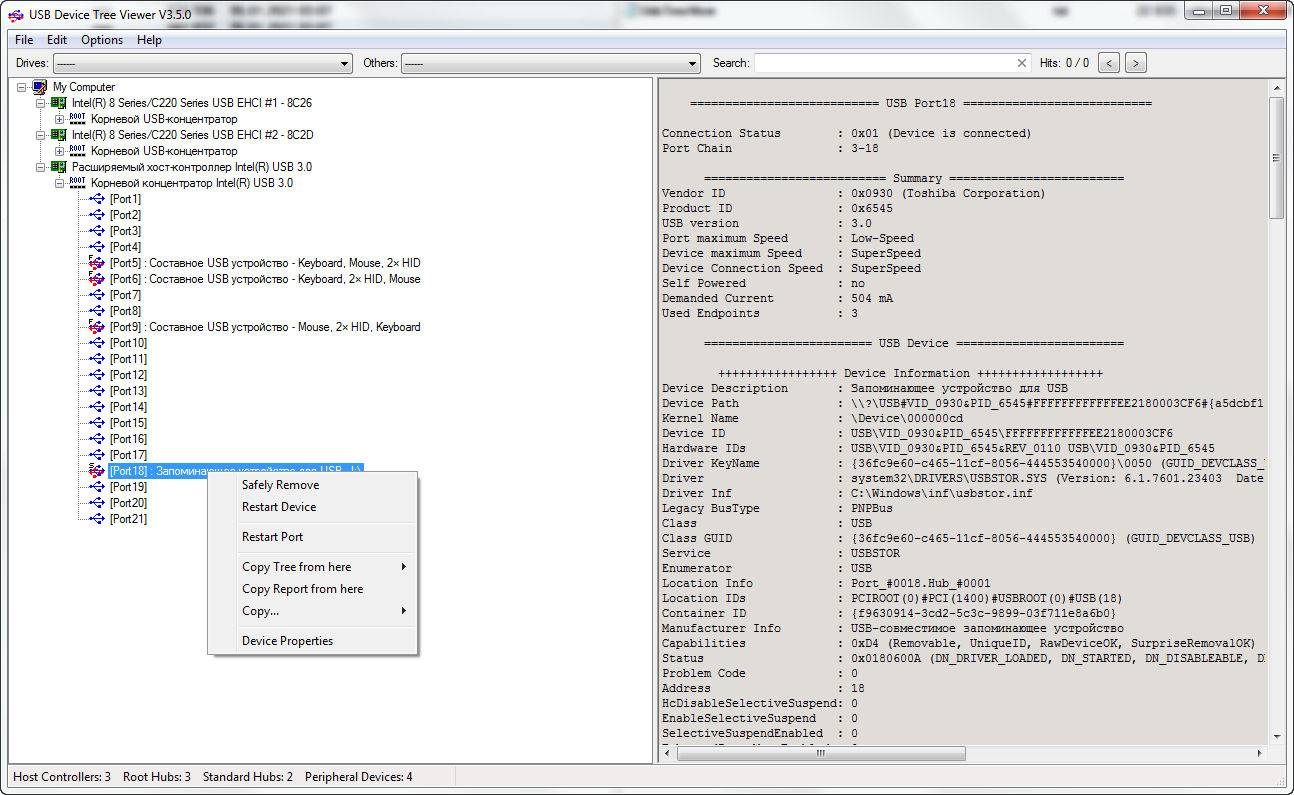The height and width of the screenshot is (795, 1294).
Task: Click the USB icon next to Port15
Action: click(97, 423)
